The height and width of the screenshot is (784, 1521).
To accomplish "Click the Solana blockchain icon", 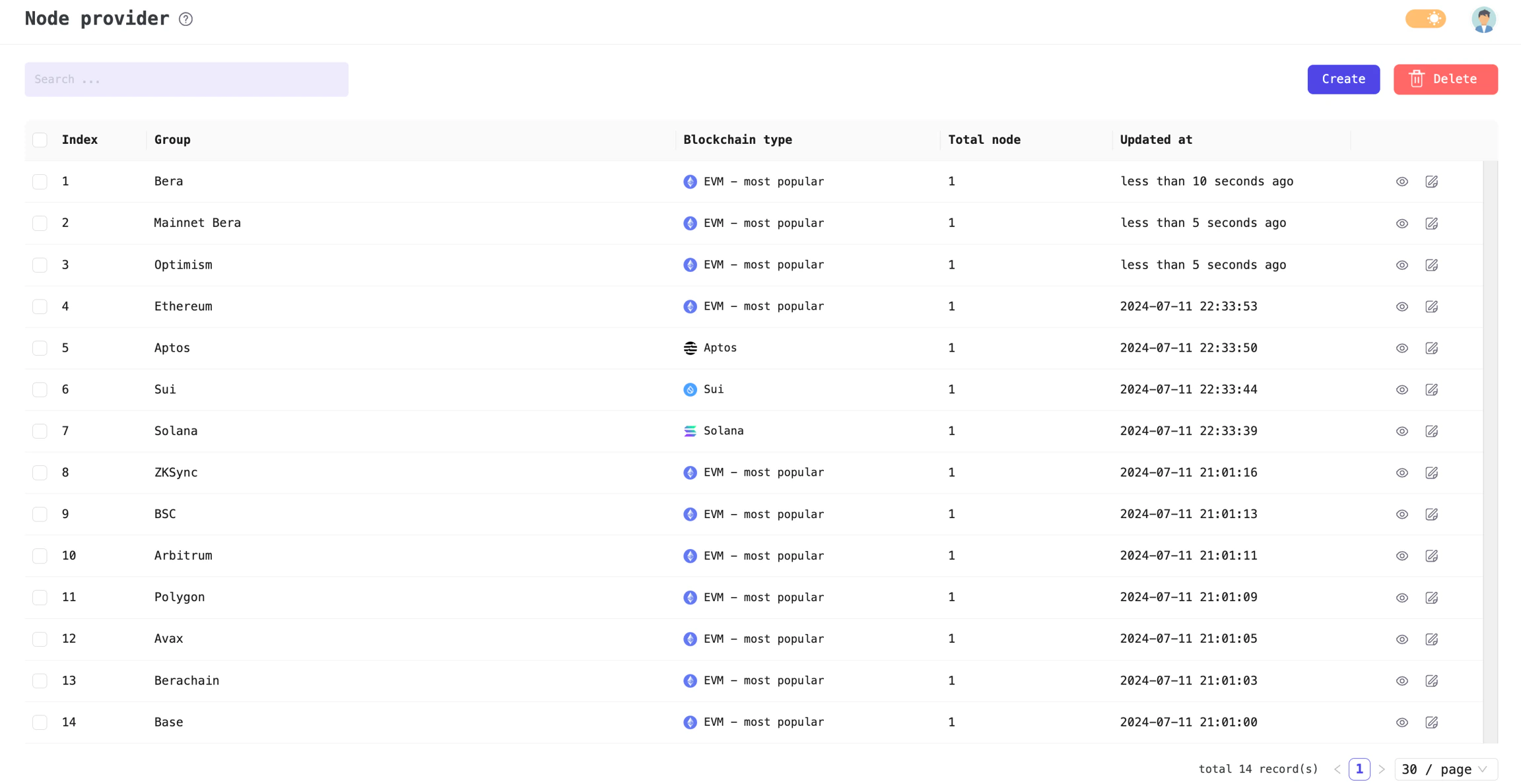I will 689,430.
